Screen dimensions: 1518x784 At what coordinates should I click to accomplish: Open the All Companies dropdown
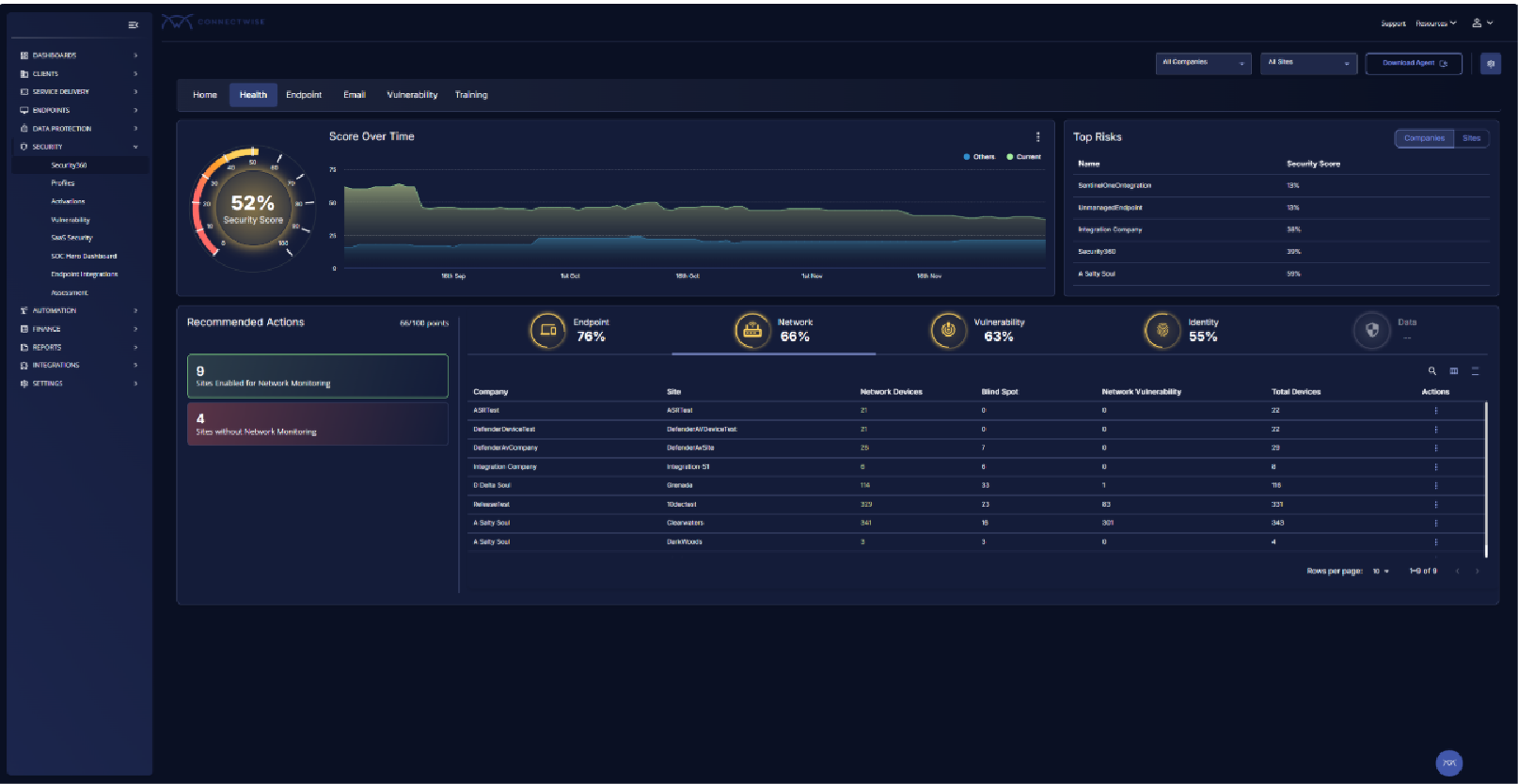pos(1203,63)
